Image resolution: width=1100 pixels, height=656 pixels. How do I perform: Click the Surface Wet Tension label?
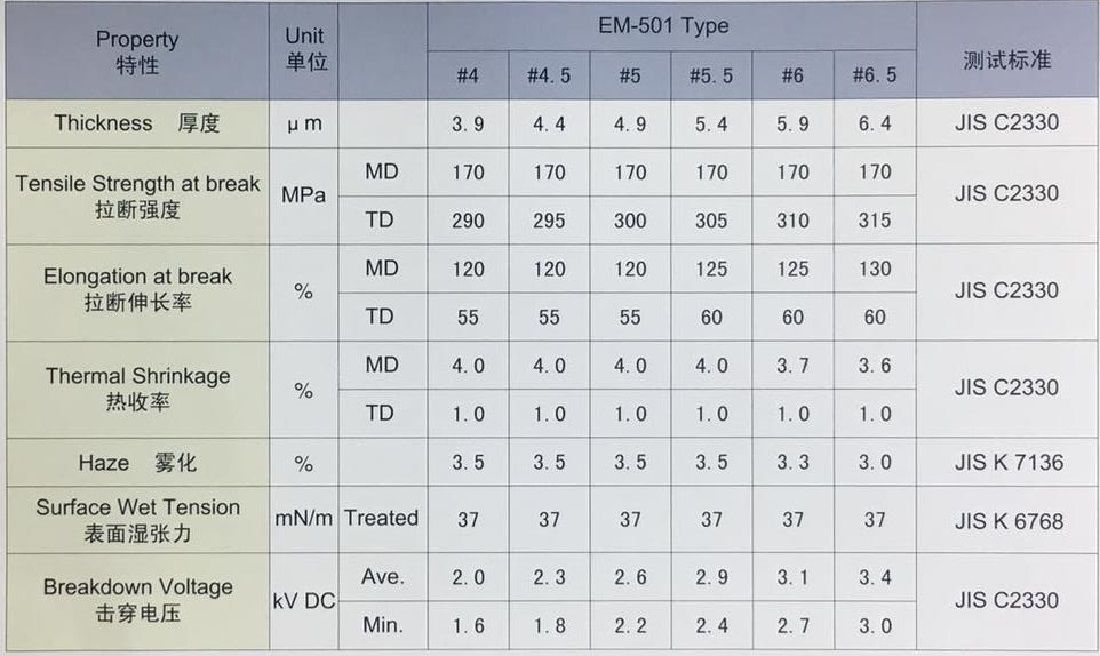click(137, 519)
